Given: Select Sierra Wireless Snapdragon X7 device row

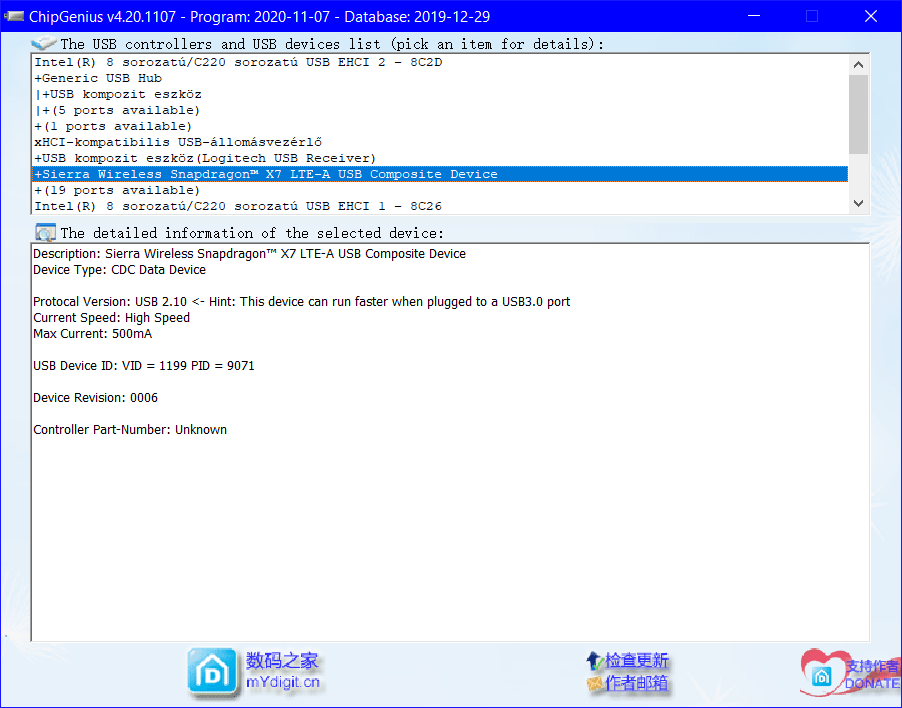Looking at the screenshot, I should (x=439, y=174).
